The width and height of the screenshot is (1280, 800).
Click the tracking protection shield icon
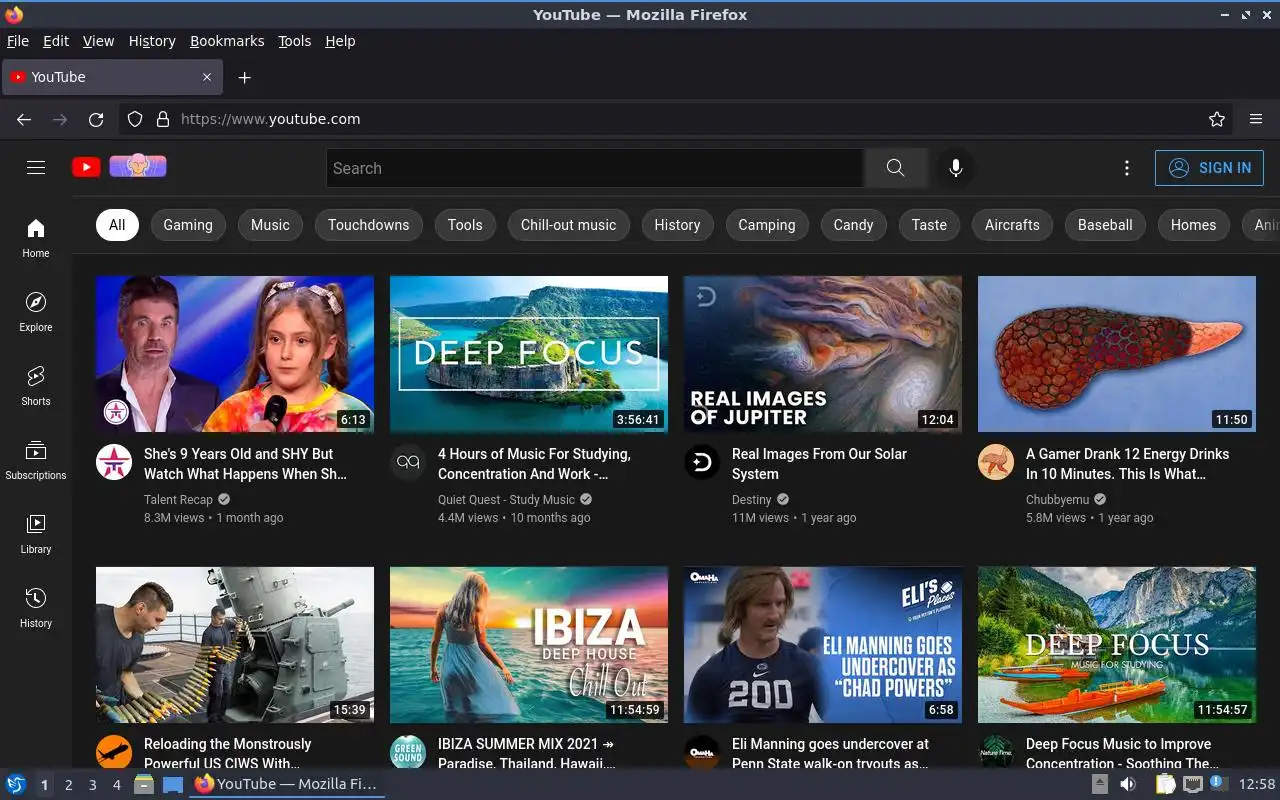coord(135,119)
